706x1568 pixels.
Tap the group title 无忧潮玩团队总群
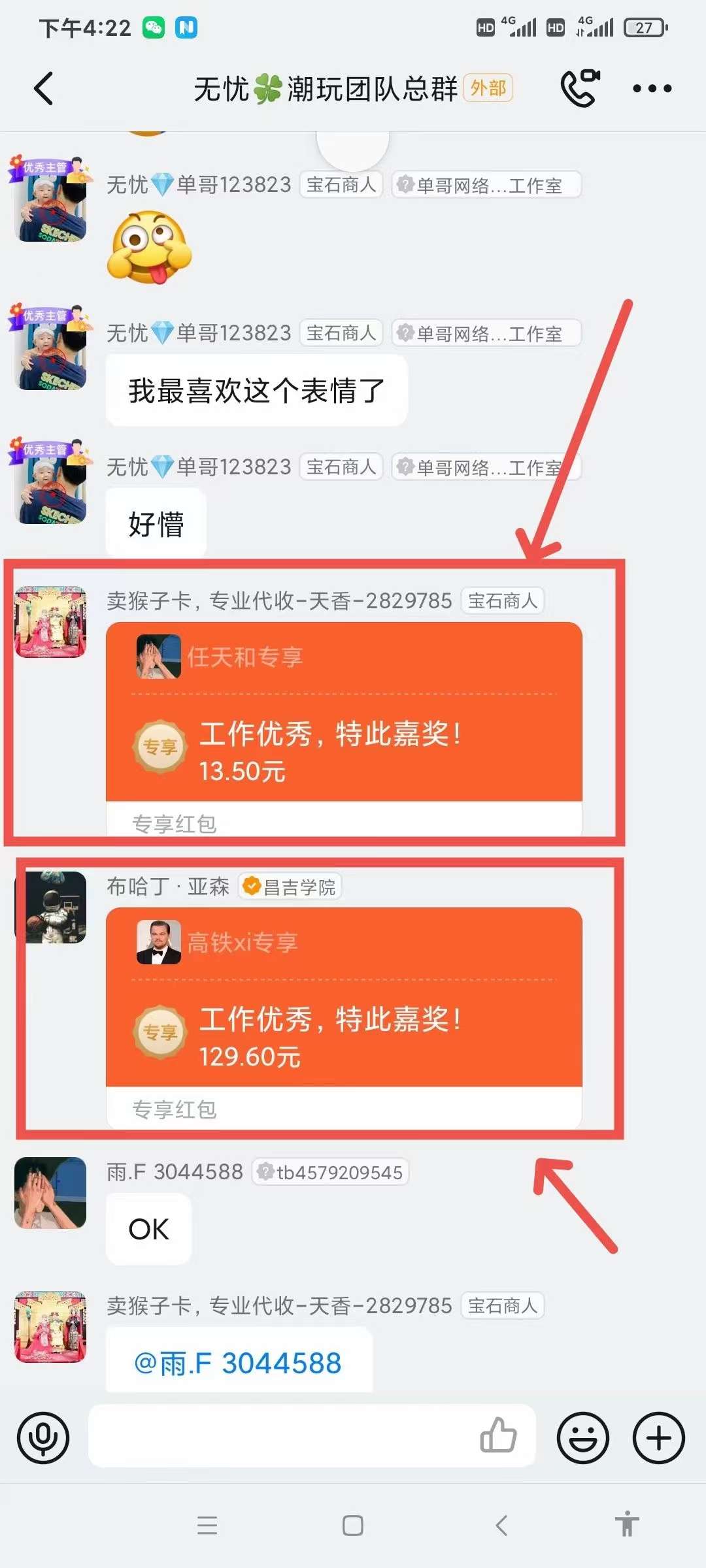[x=326, y=89]
